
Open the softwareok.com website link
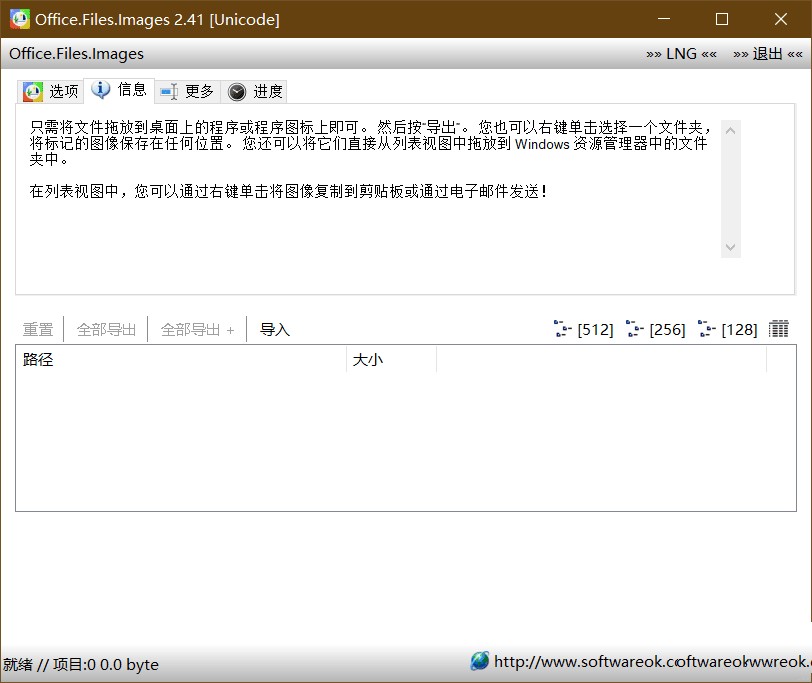click(x=652, y=661)
